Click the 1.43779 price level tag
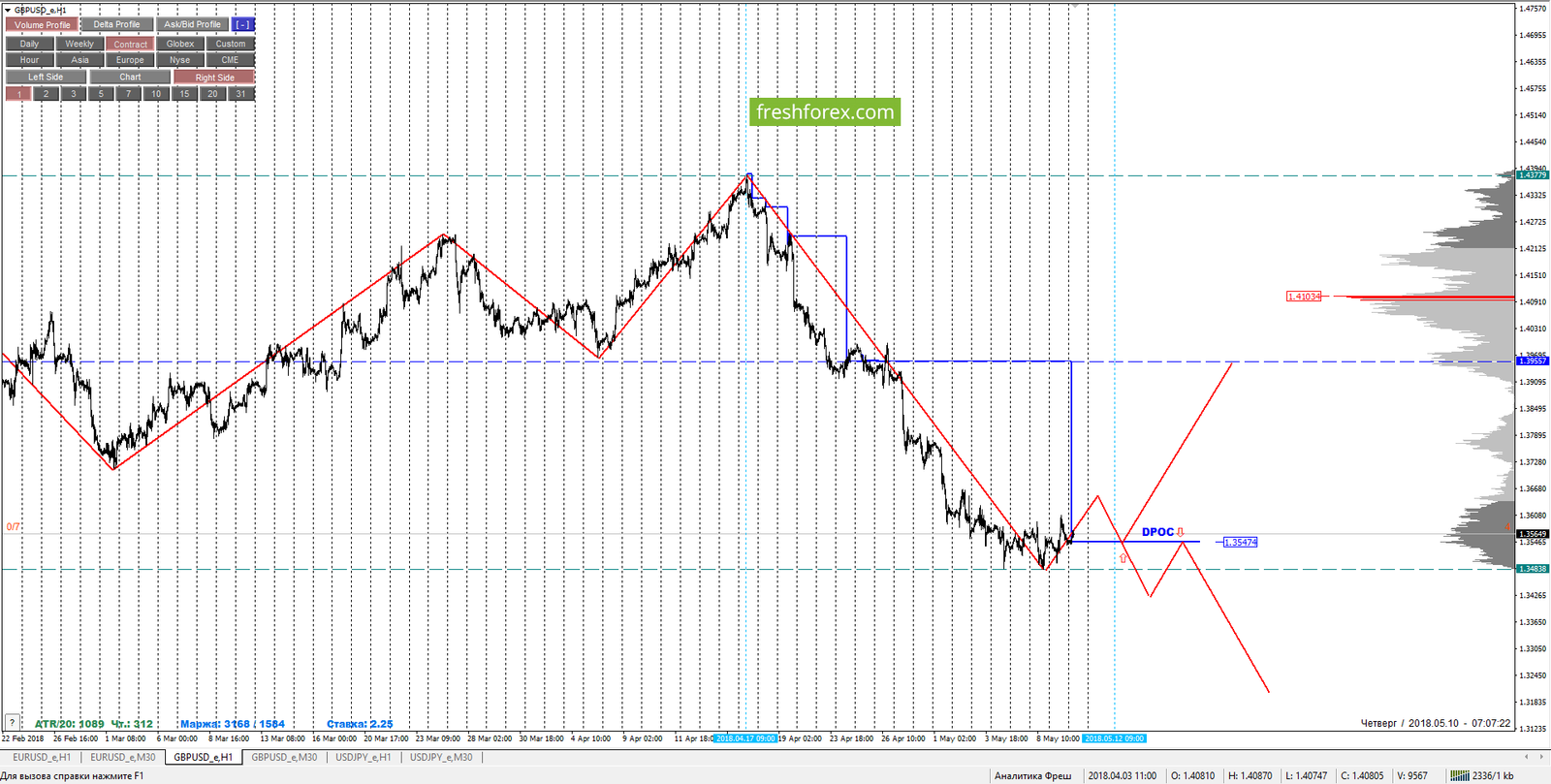Screen dimensions: 1551x784 1533,175
